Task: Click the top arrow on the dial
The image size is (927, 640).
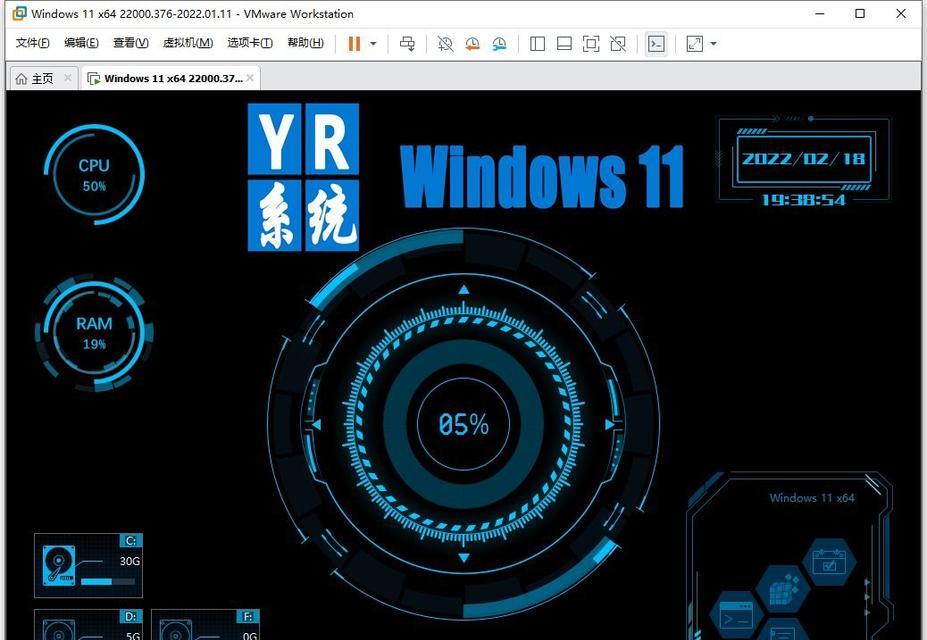Action: (x=464, y=290)
